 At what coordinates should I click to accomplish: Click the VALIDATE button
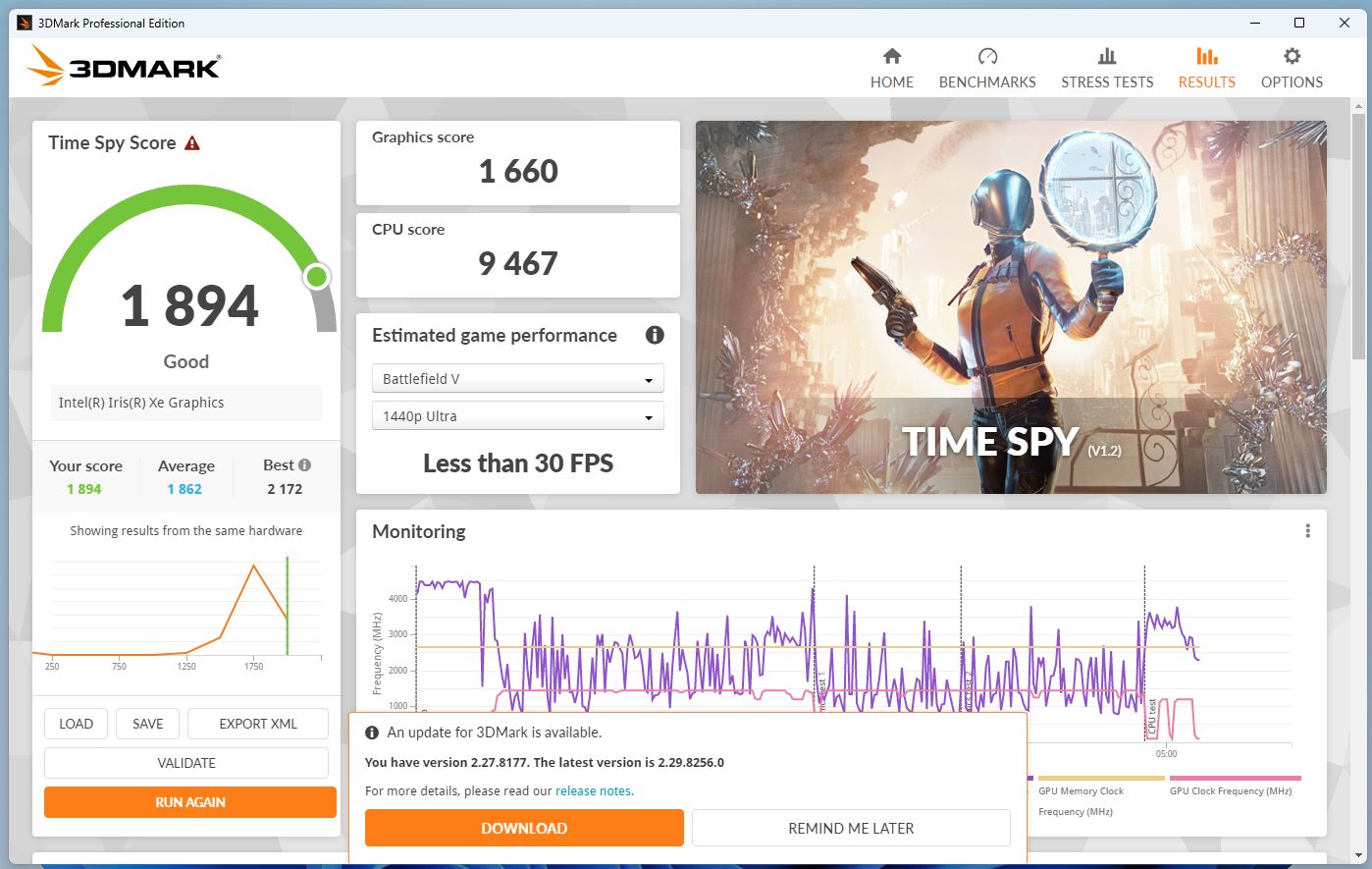tap(186, 763)
